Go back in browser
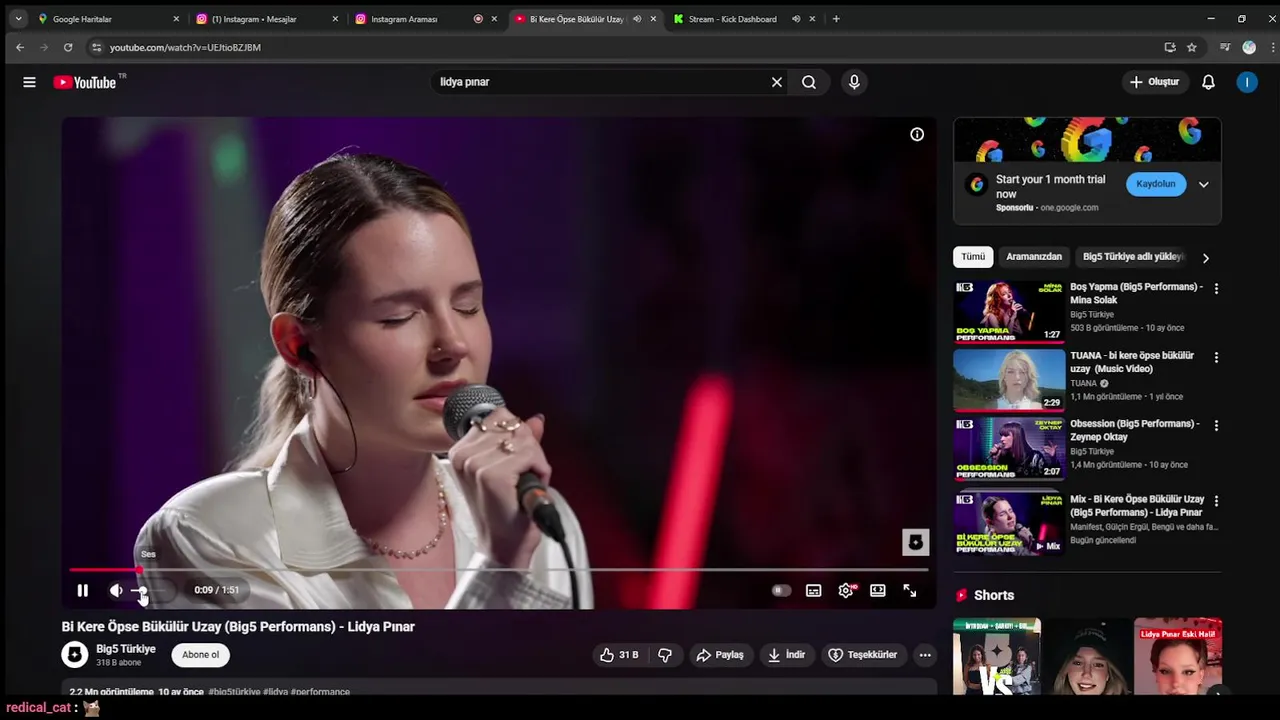Viewport: 1280px width, 720px height. click(x=20, y=47)
